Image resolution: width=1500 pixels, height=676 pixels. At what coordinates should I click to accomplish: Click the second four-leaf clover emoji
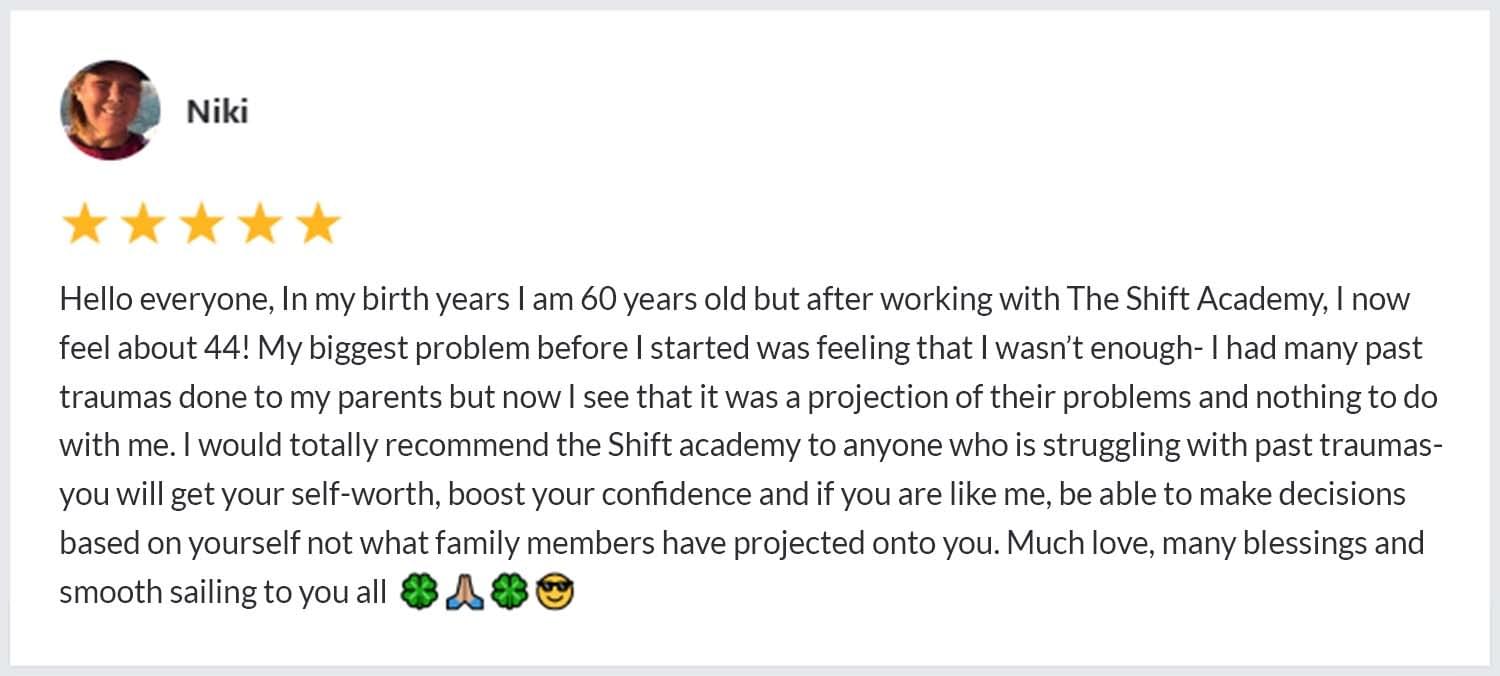tap(509, 593)
